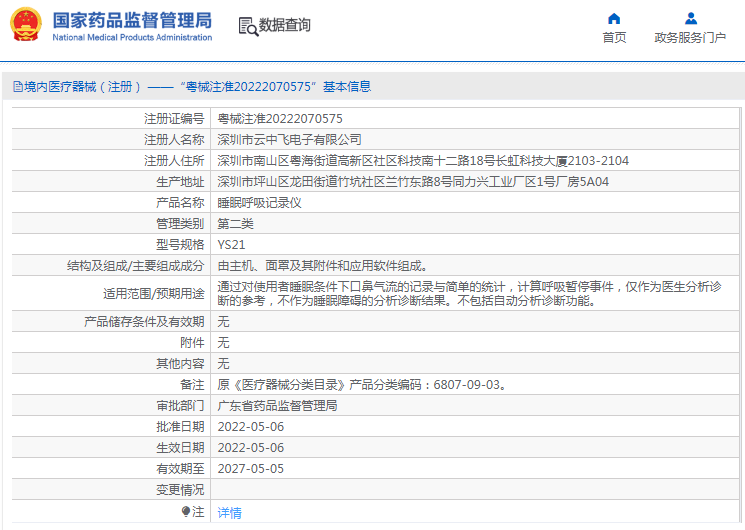745x530 pixels.
Task: Select the 批准日期 value 2022-05-06
Action: [250, 427]
